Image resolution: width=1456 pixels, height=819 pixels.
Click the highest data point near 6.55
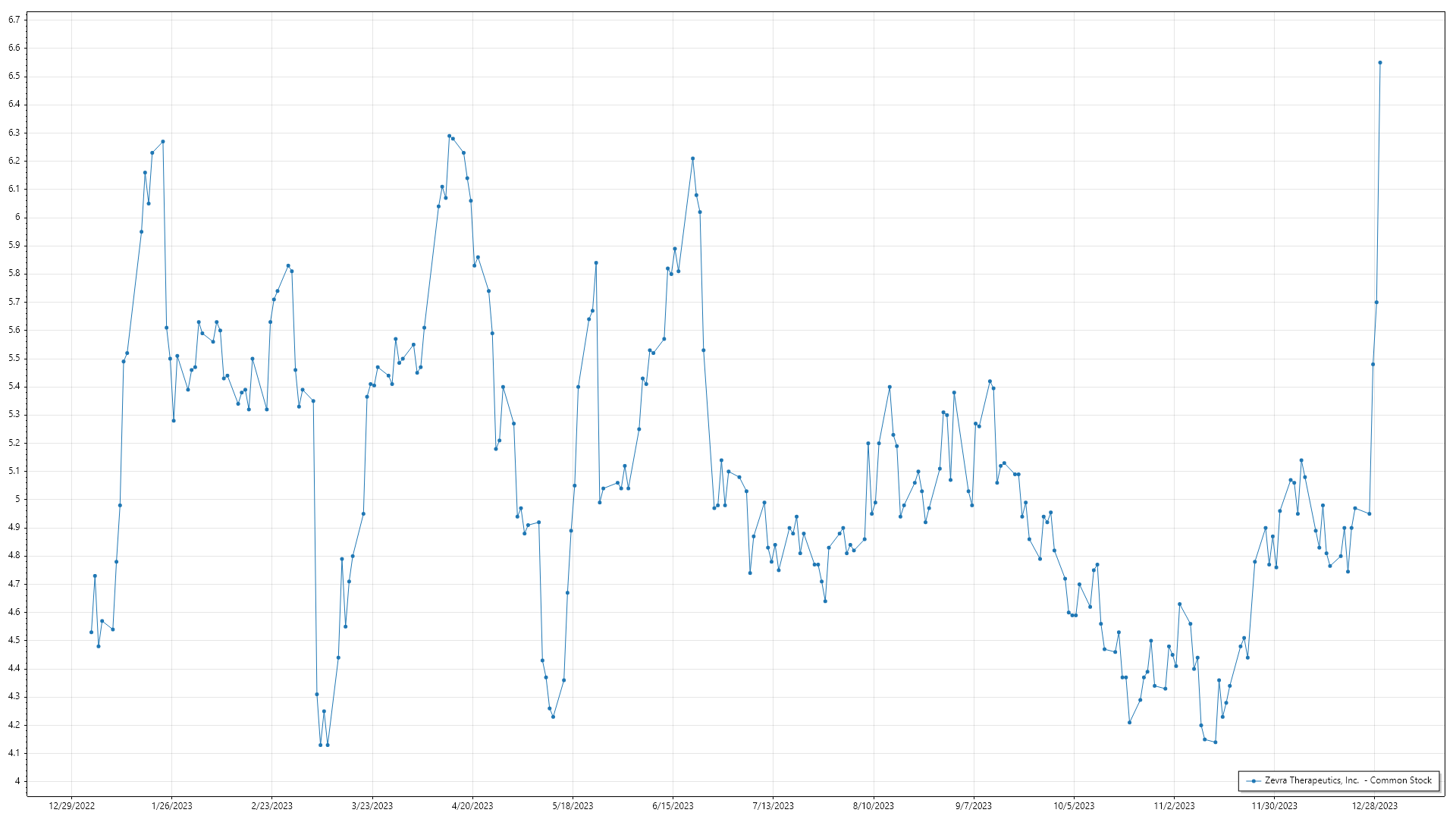[1379, 63]
